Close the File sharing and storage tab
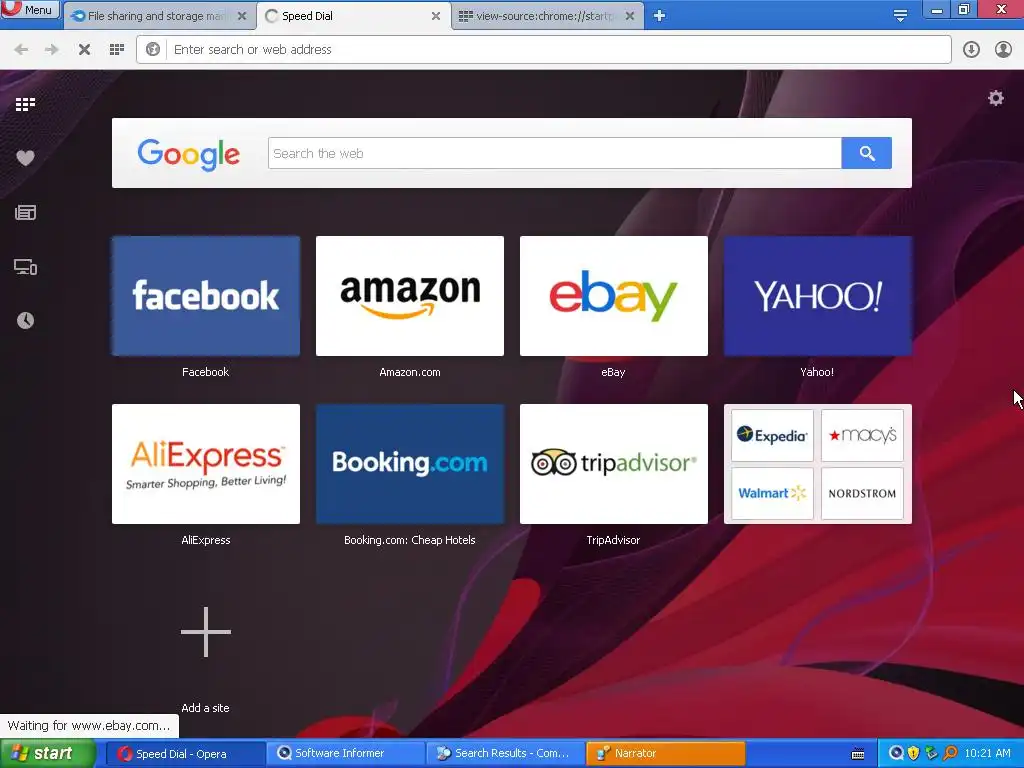 (x=242, y=16)
